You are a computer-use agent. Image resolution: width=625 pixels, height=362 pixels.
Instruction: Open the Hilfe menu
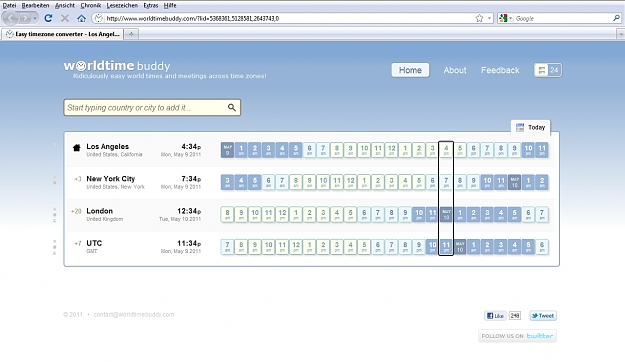tap(170, 5)
